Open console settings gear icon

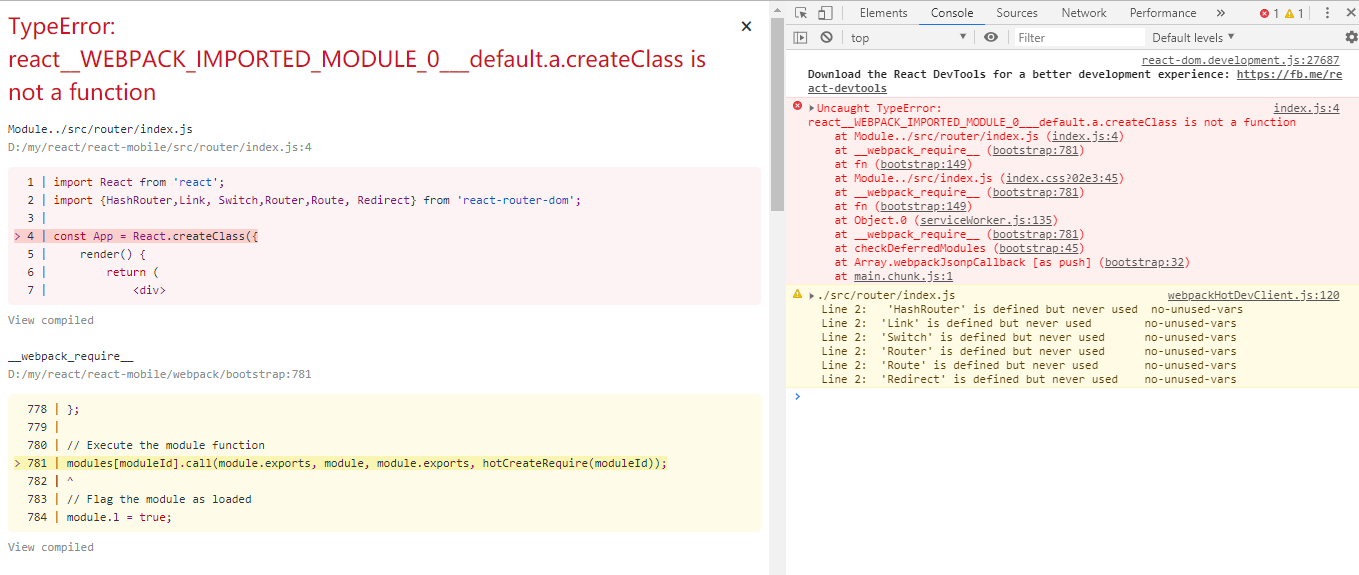(1351, 37)
